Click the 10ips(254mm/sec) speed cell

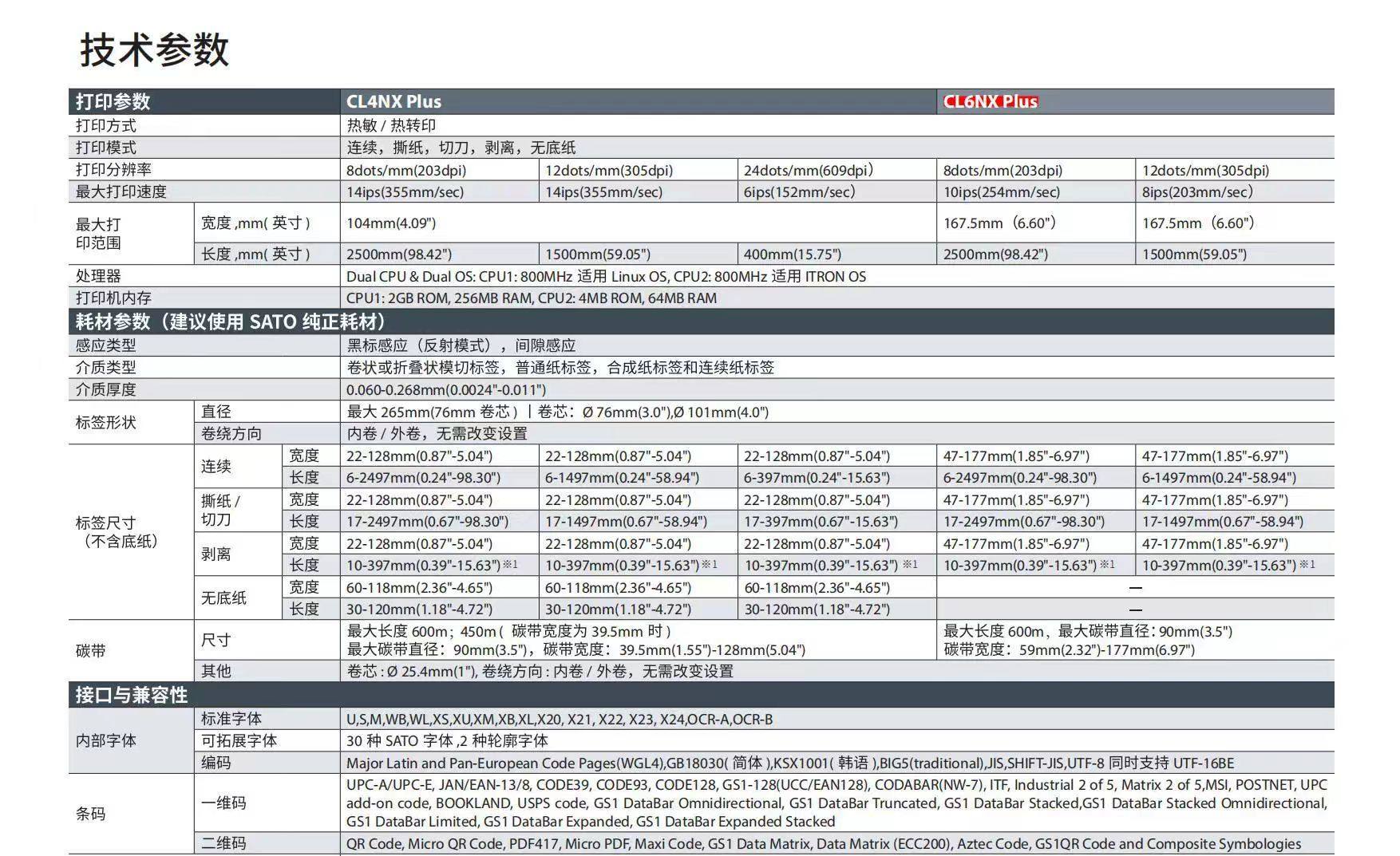point(1001,191)
